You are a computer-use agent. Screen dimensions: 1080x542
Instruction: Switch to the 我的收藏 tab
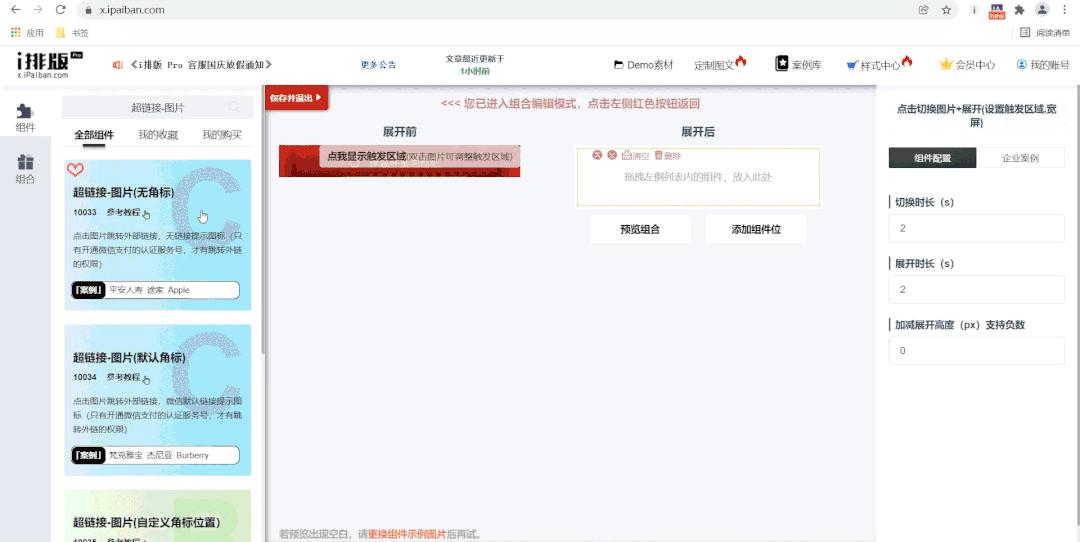[x=158, y=135]
